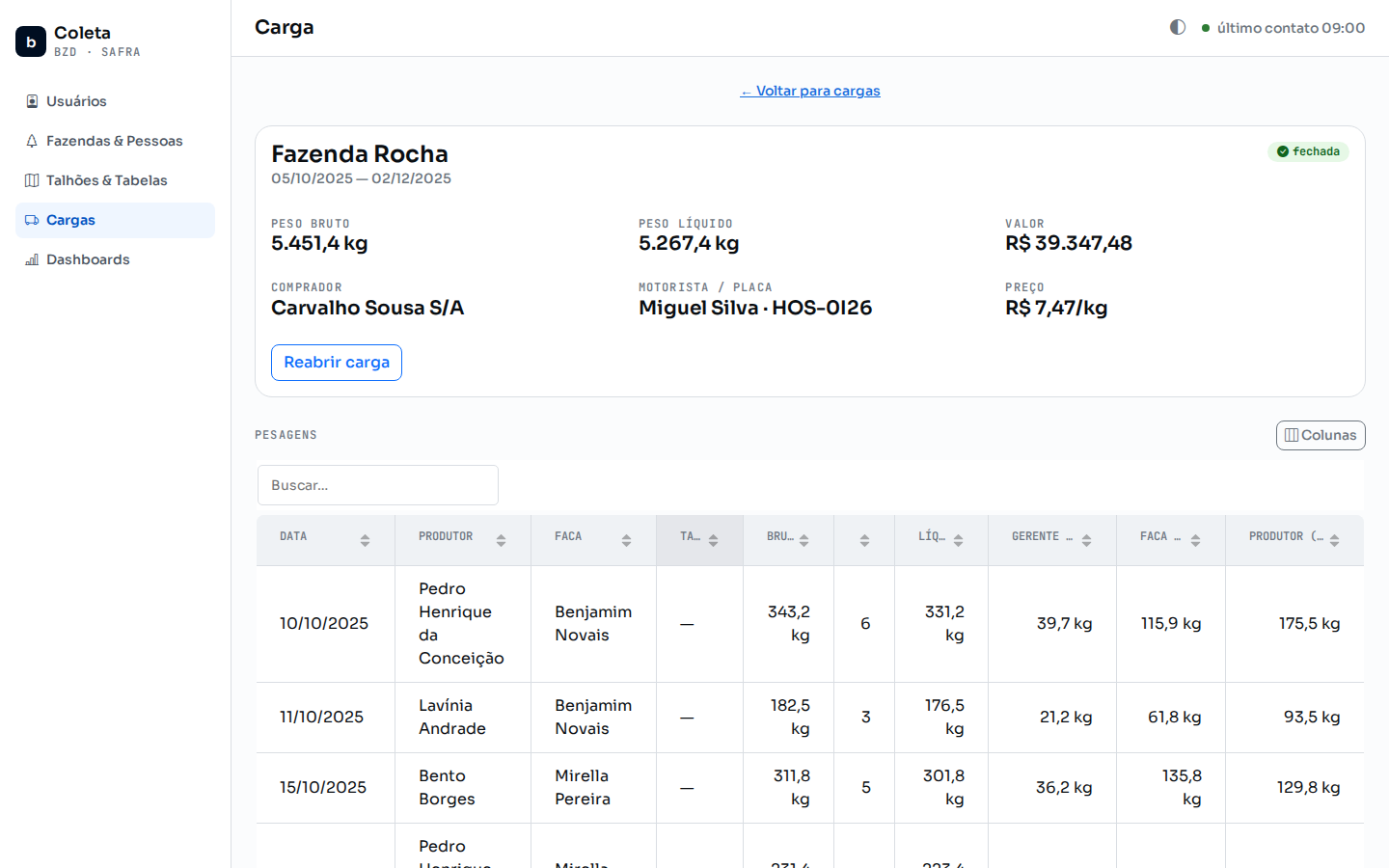Click the 5.267,4 kg peso líquido
Viewport: 1389px width, 868px height.
689,244
